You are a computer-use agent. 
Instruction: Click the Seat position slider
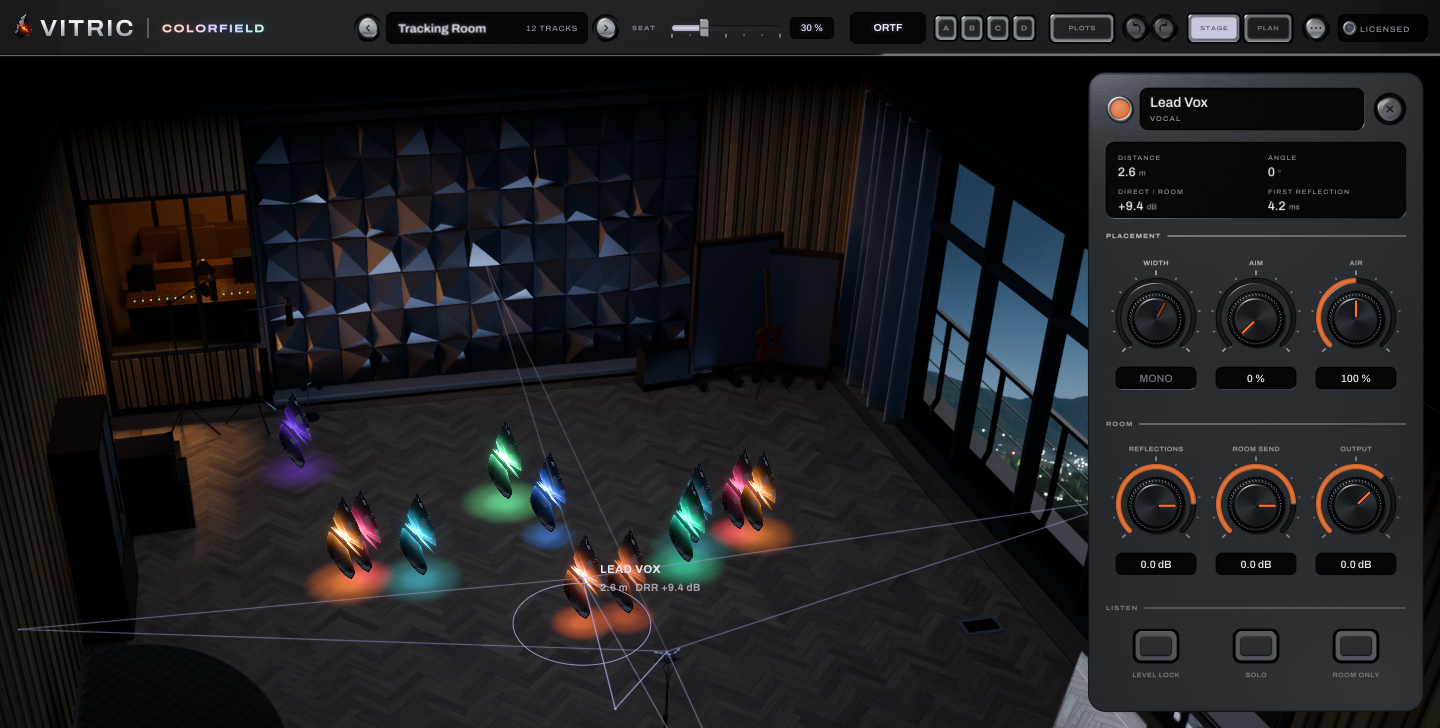[x=727, y=28]
